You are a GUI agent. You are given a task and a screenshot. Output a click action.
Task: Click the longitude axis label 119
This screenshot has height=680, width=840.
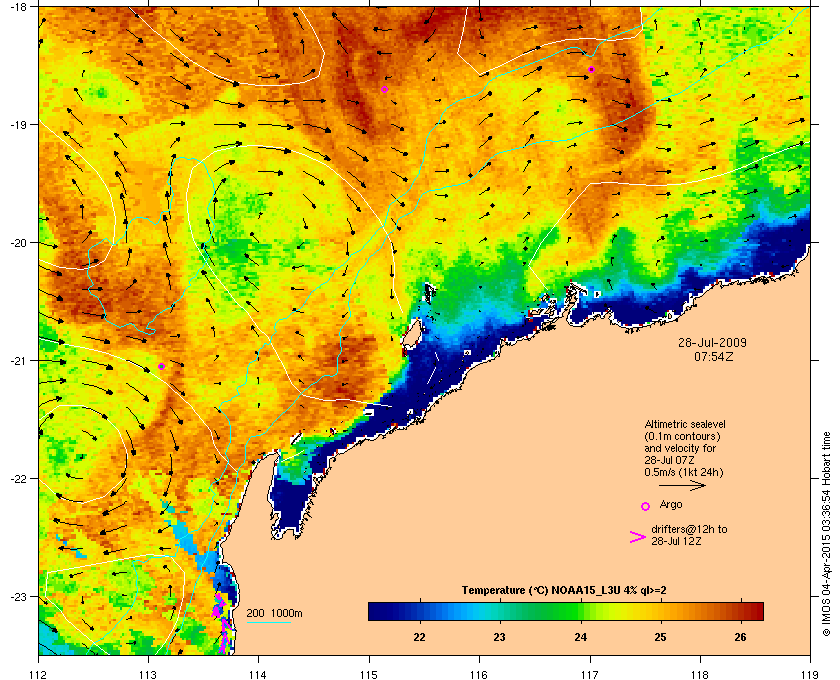[810, 674]
